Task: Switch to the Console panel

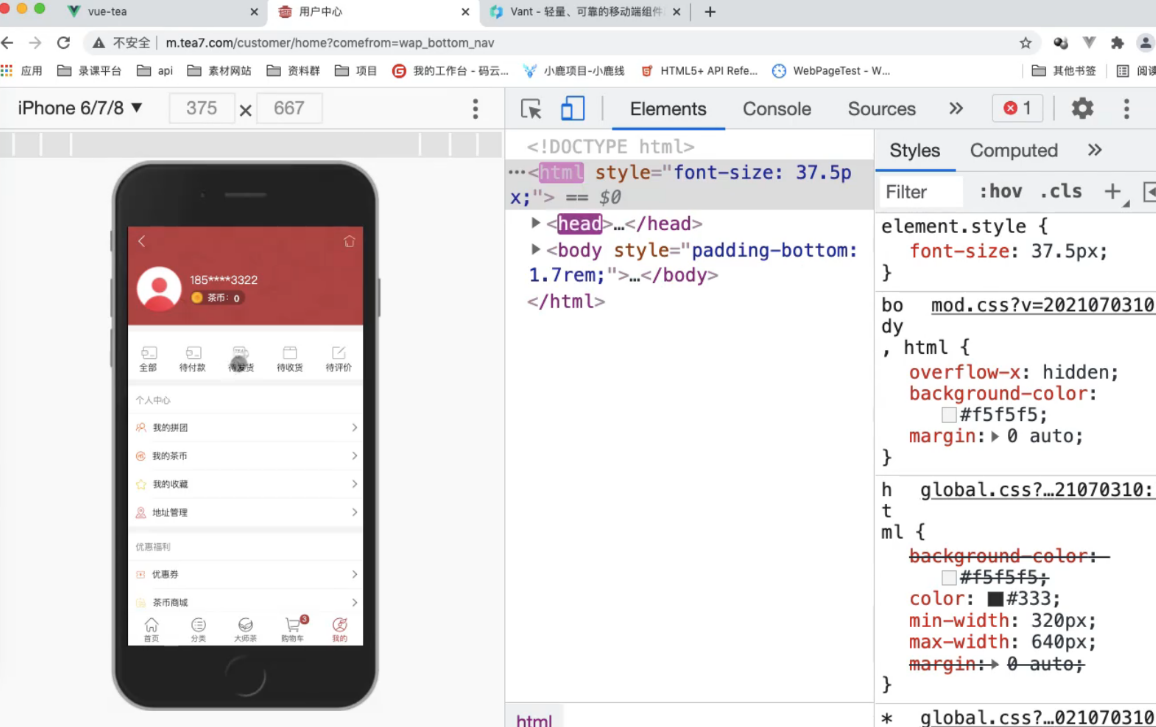Action: pos(777,109)
